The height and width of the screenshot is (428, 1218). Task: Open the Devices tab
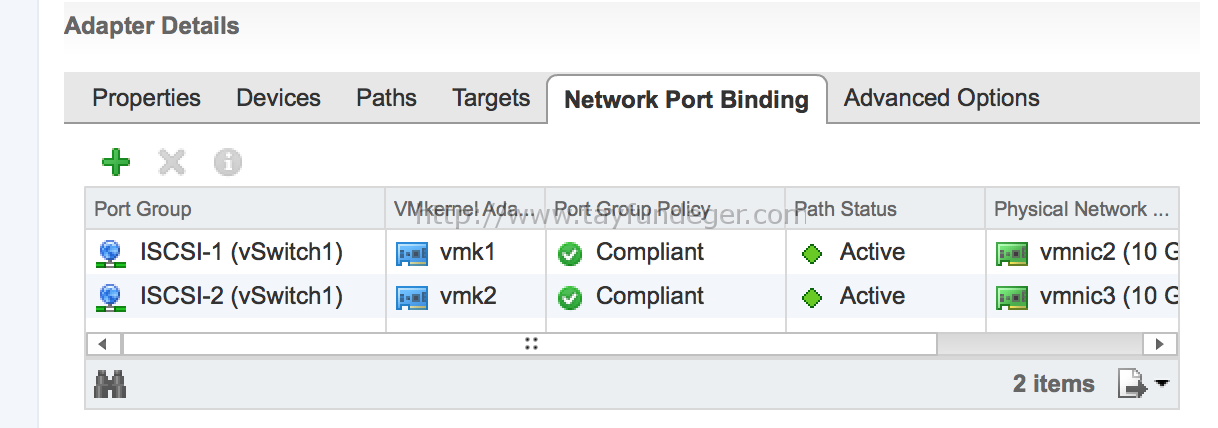[278, 98]
